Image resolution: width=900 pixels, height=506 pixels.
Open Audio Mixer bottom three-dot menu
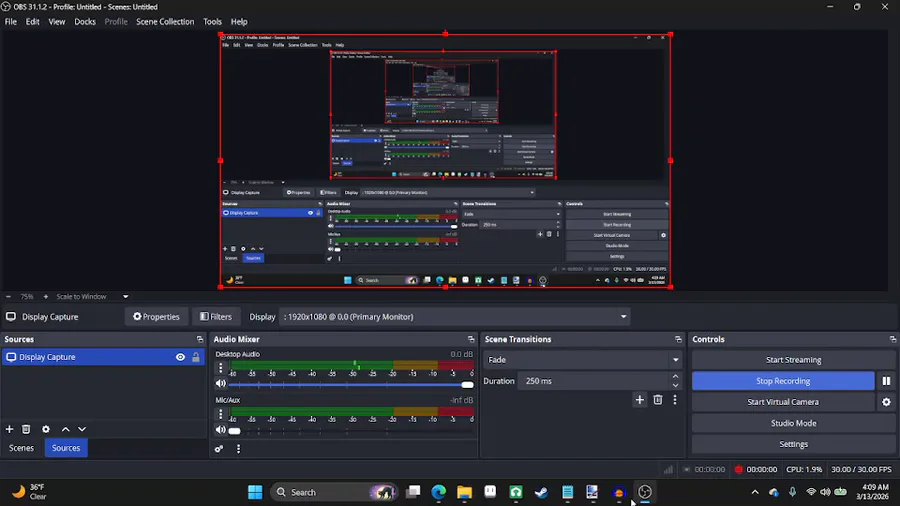238,449
